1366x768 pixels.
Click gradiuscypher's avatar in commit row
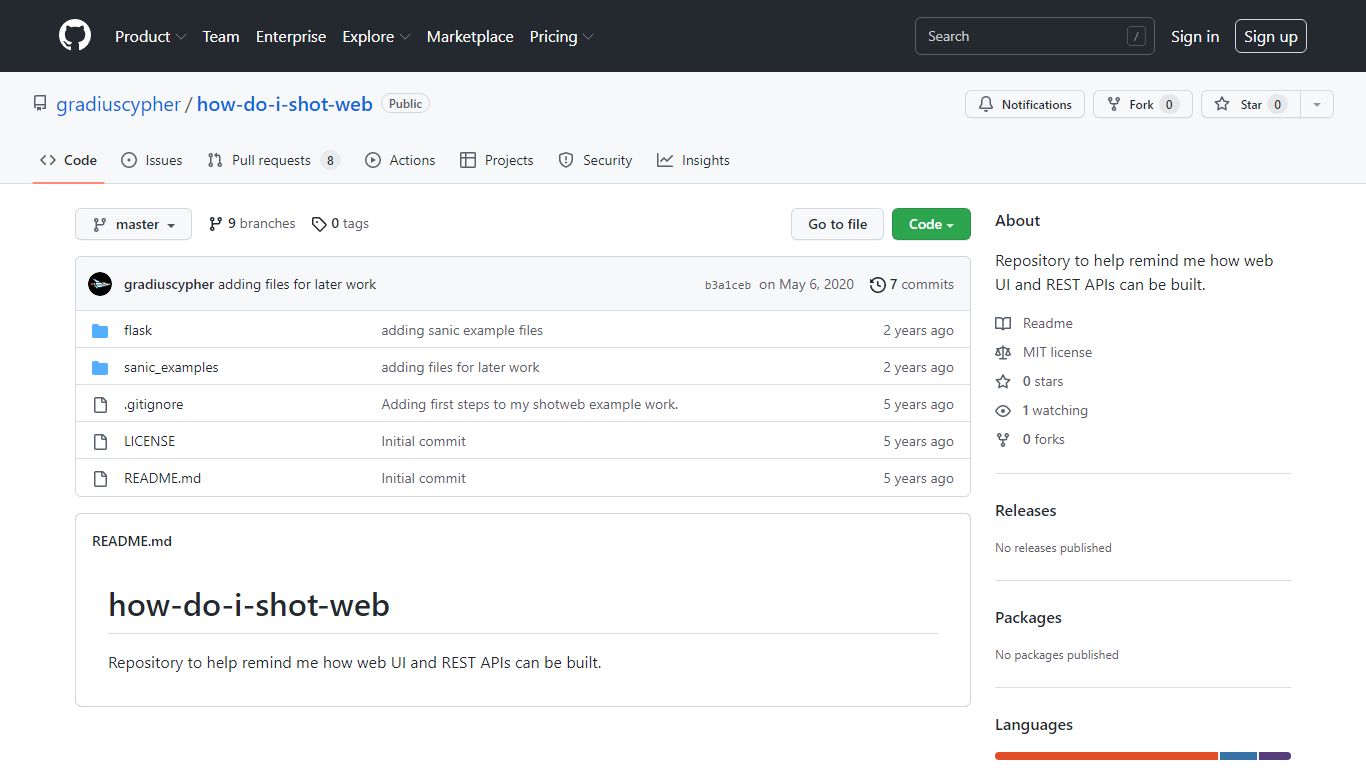[100, 284]
